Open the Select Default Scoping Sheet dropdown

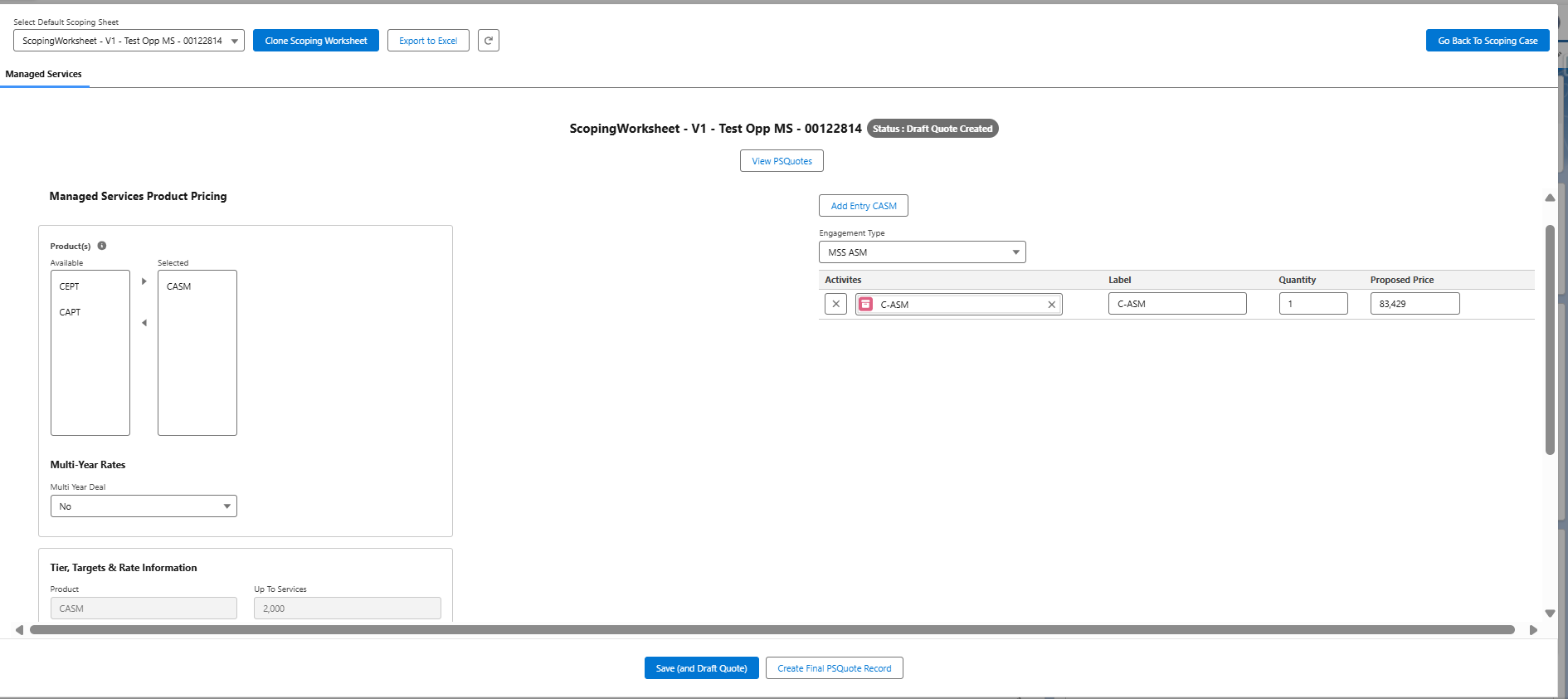tap(129, 41)
